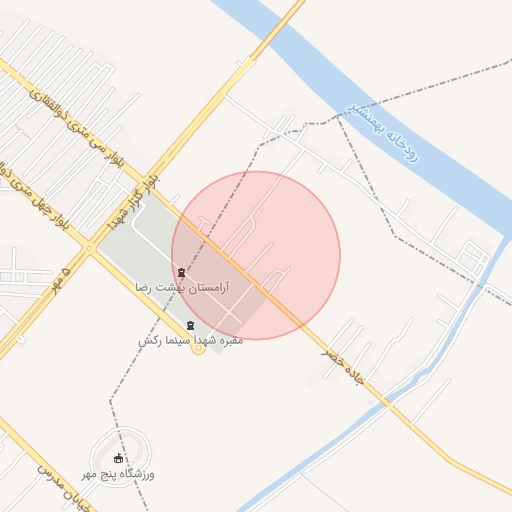Select the بلوار چهل متری ذوالفقاری street label

[x=35, y=197]
